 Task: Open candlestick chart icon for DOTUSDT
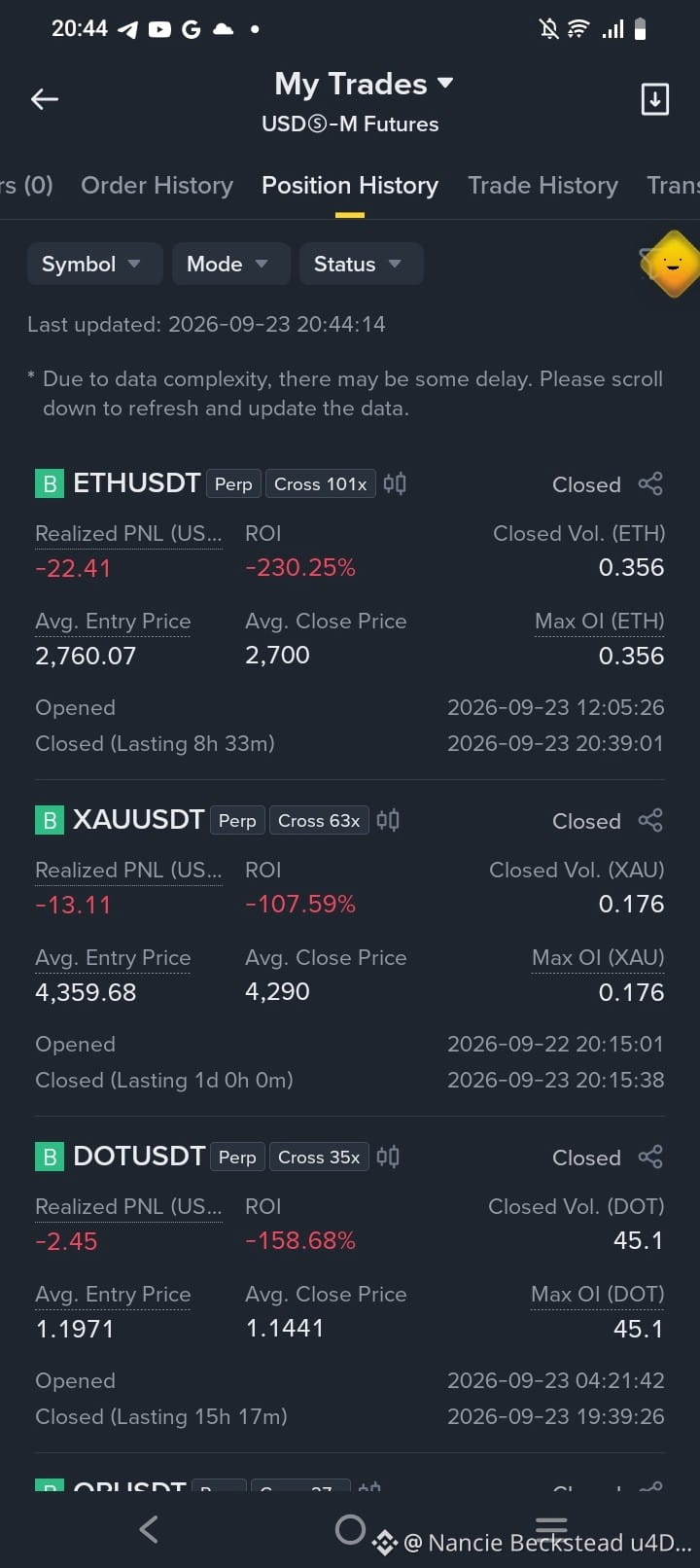pyautogui.click(x=388, y=1157)
